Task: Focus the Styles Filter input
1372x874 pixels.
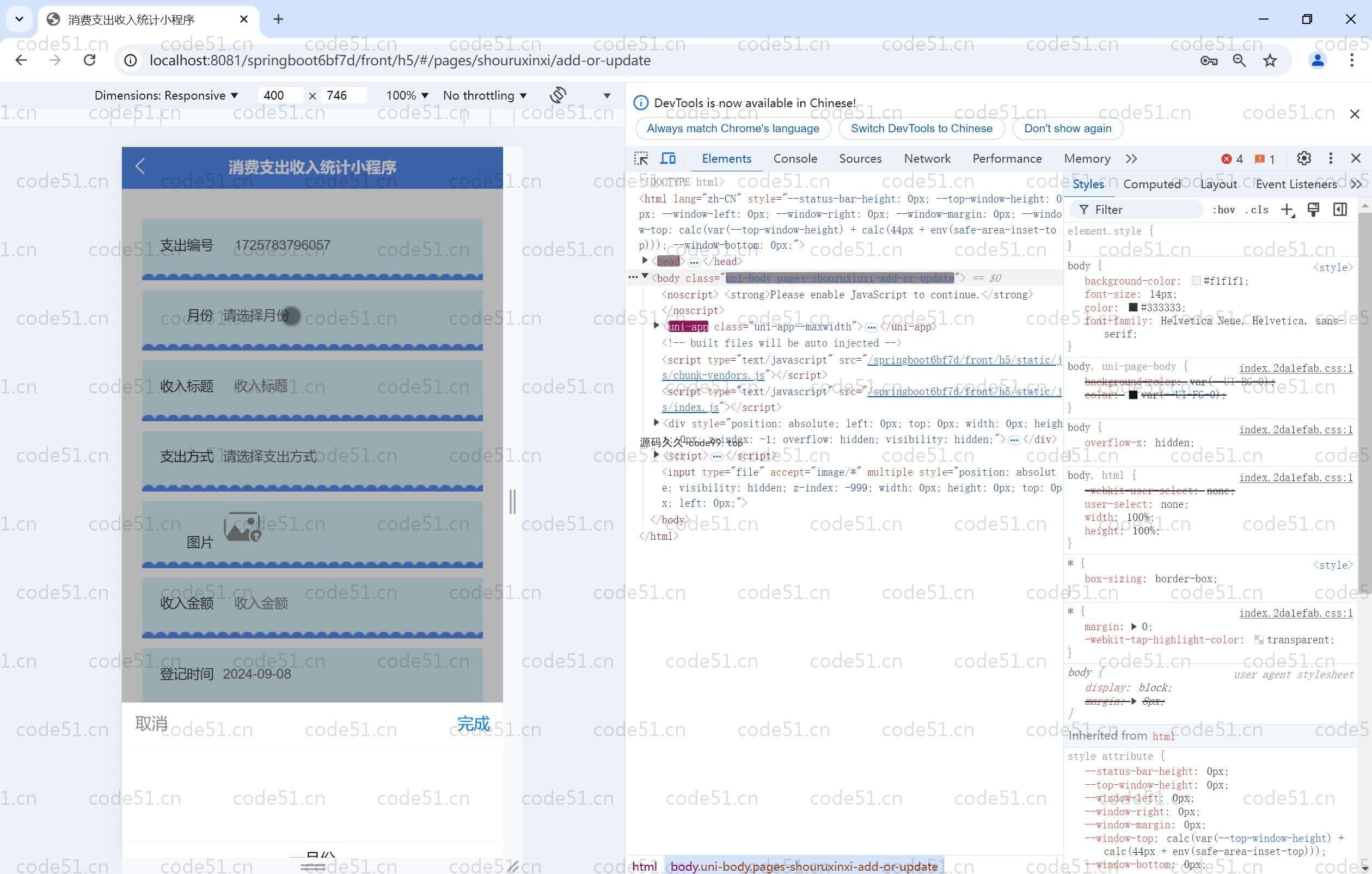Action: click(x=1137, y=210)
